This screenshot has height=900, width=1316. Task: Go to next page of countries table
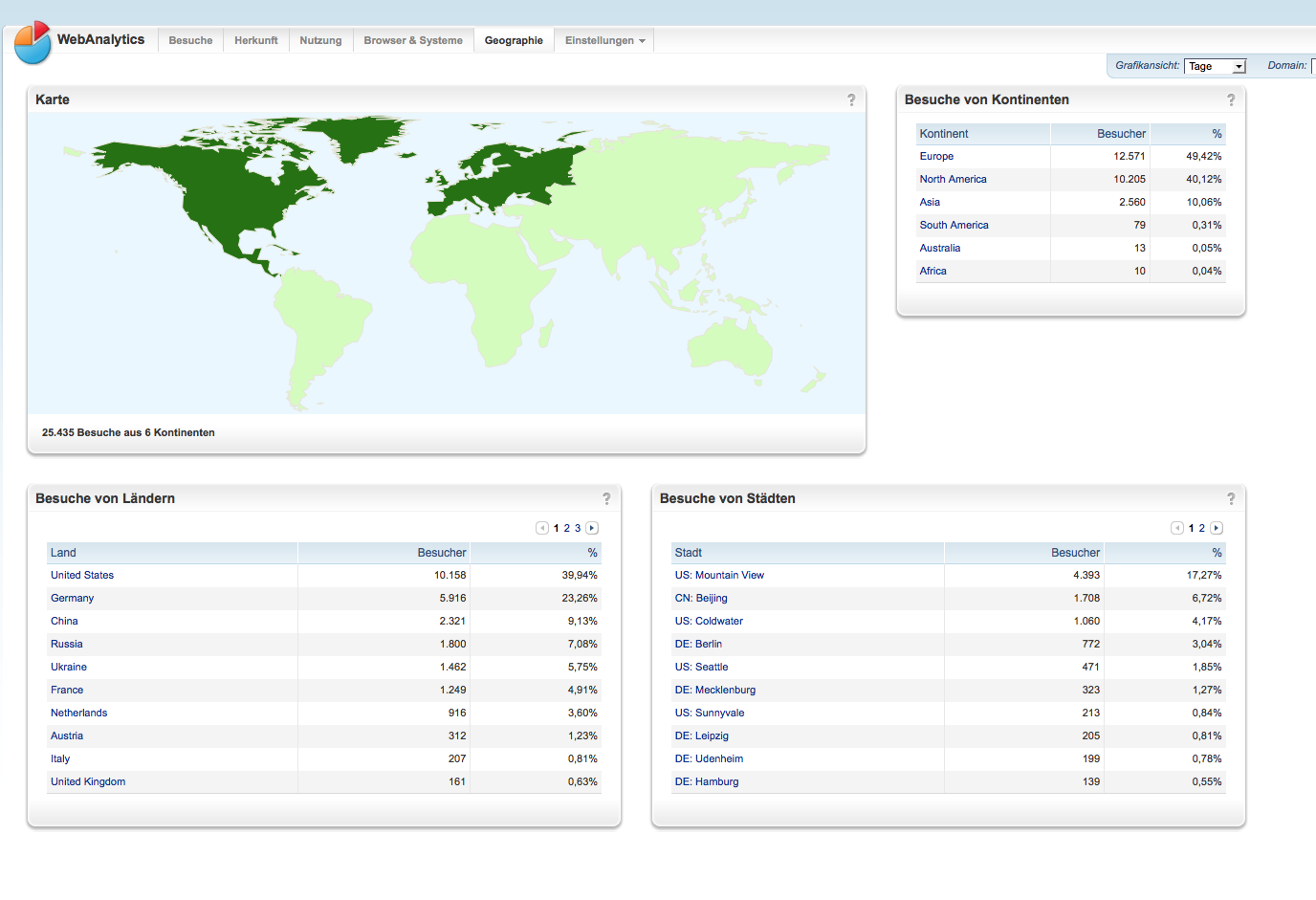click(592, 528)
